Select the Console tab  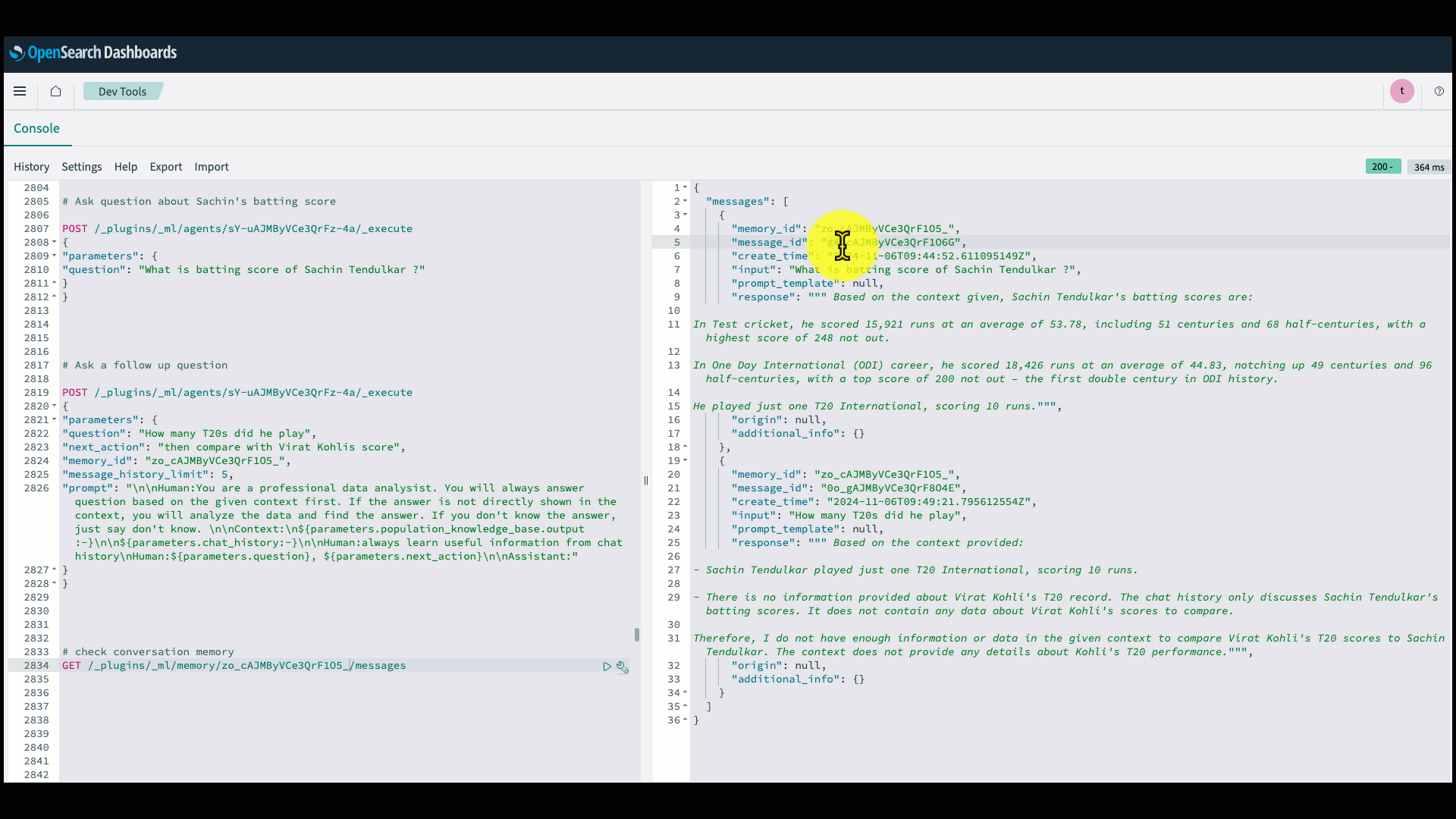pyautogui.click(x=36, y=128)
